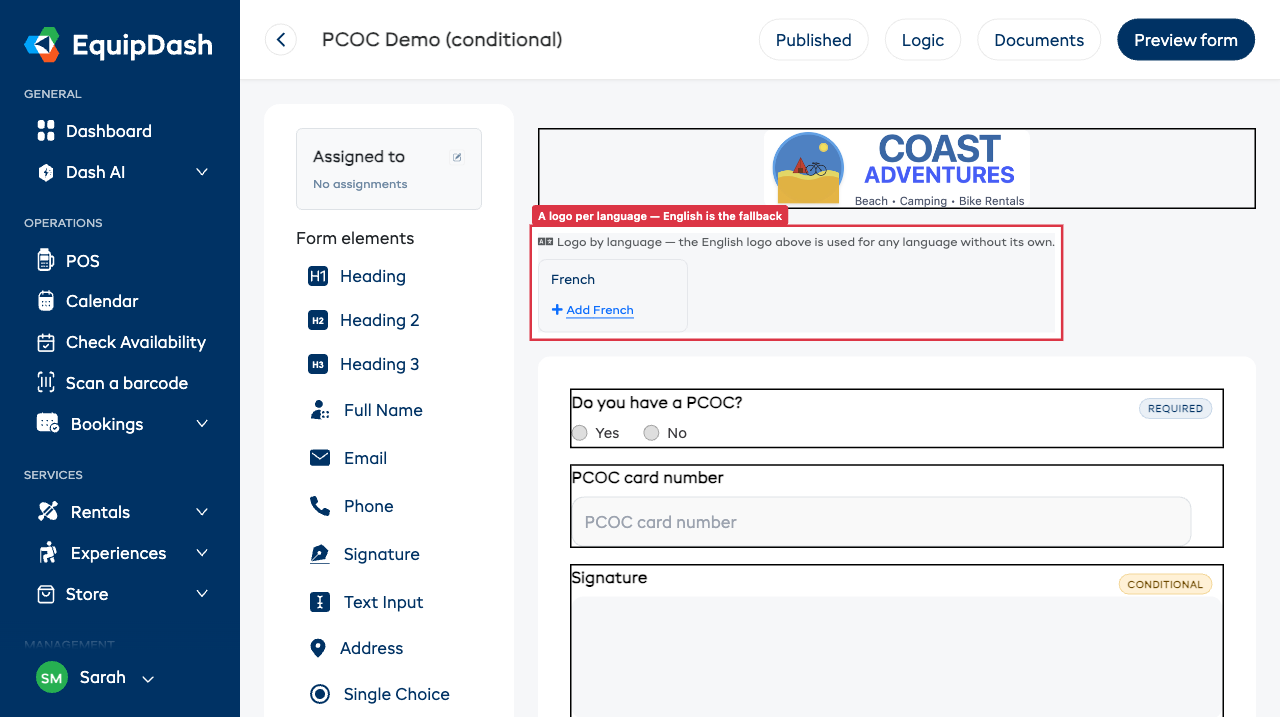Click the REQUIRED badge
1280x717 pixels.
[x=1175, y=408]
